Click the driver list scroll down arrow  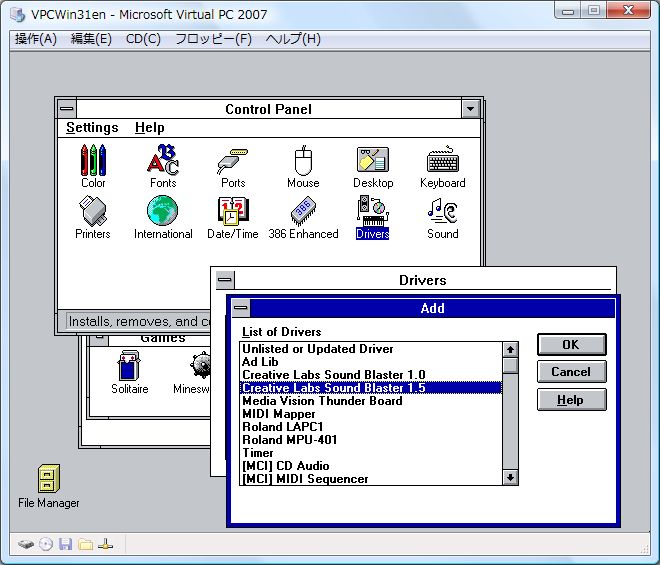(510, 477)
